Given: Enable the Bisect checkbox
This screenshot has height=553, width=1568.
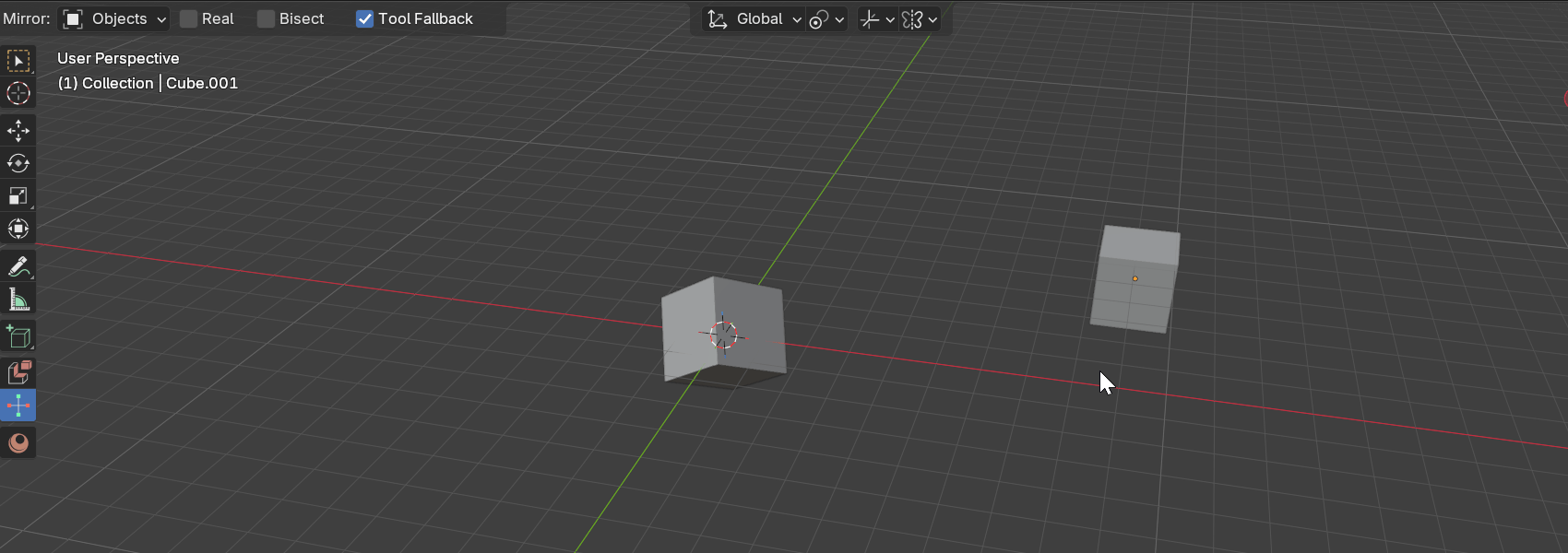Looking at the screenshot, I should point(266,18).
